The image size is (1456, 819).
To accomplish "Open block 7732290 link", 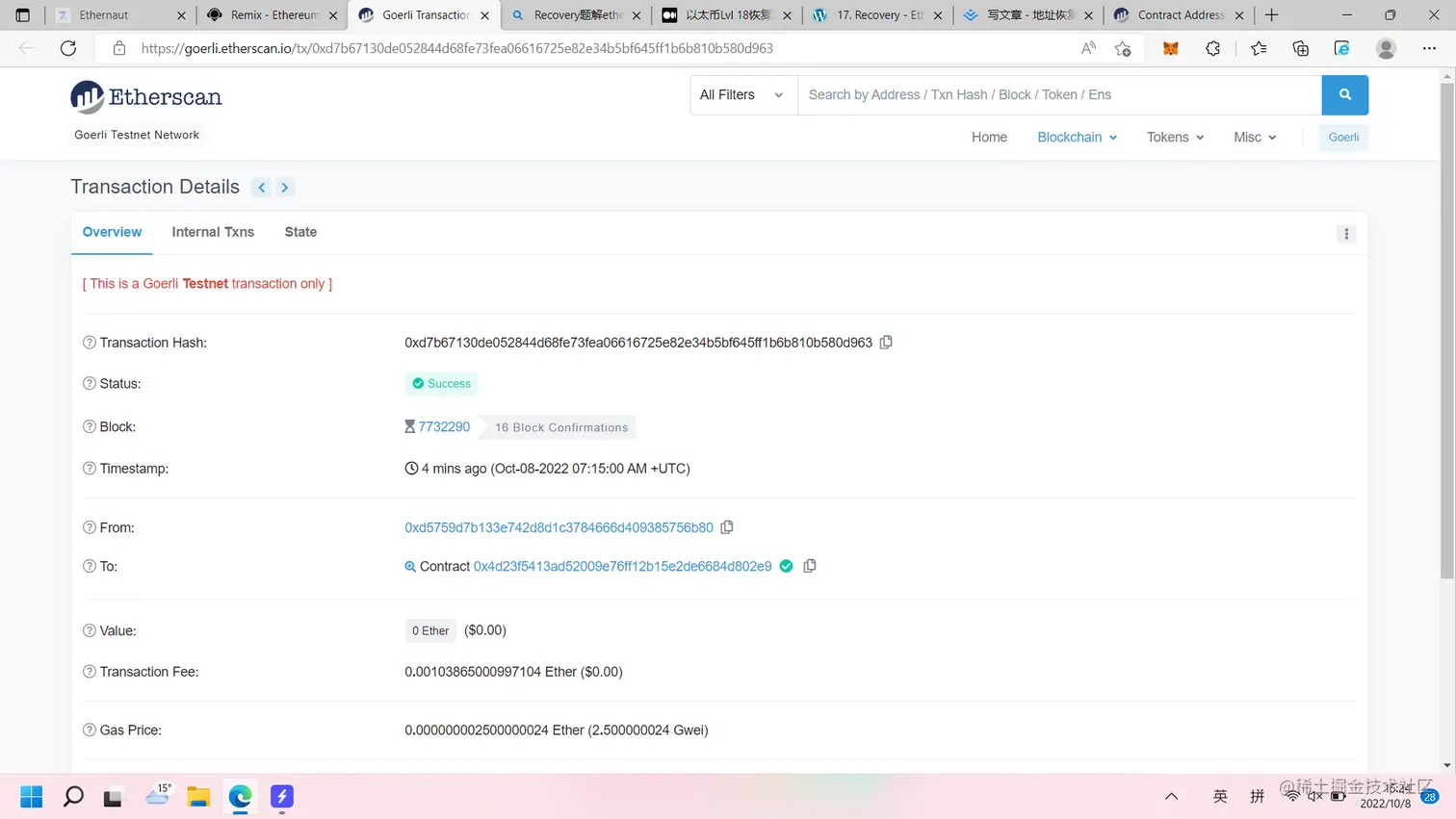I will pyautogui.click(x=444, y=426).
